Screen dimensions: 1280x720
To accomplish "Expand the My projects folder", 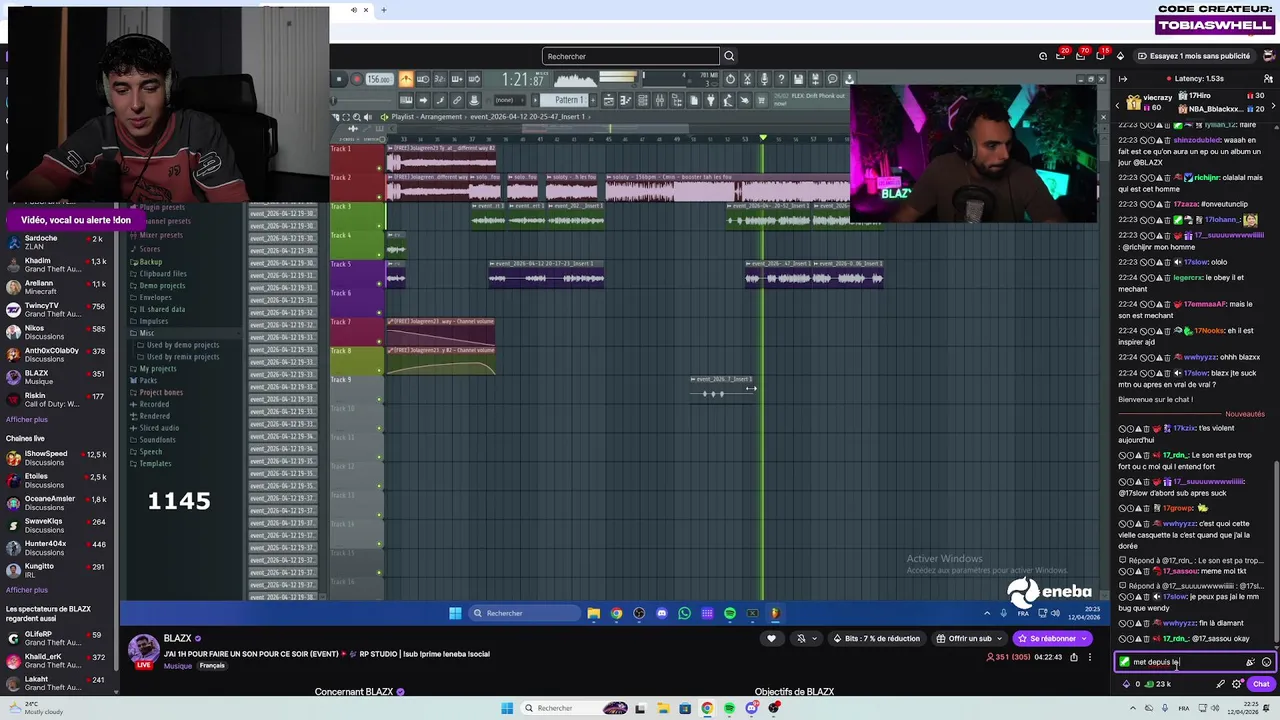I will [158, 368].
